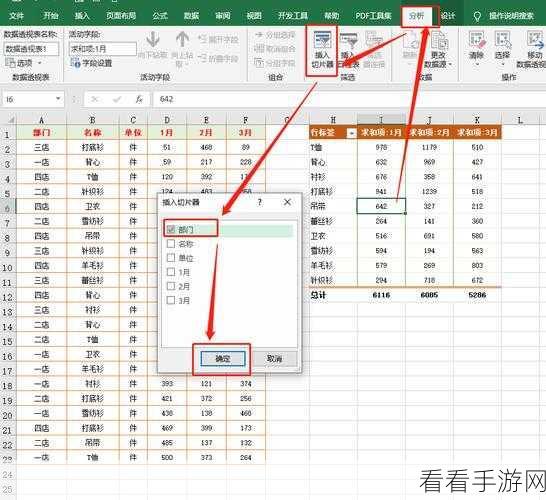
Task: Click Group Field (分组字段) in 组合 group
Action: (275, 63)
